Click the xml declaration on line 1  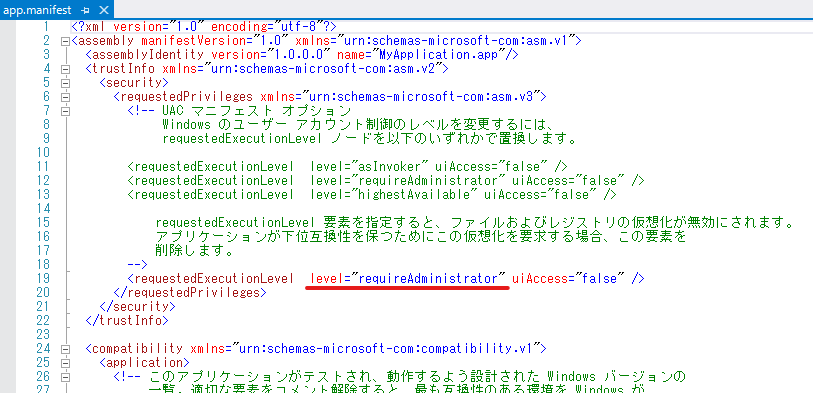click(204, 26)
